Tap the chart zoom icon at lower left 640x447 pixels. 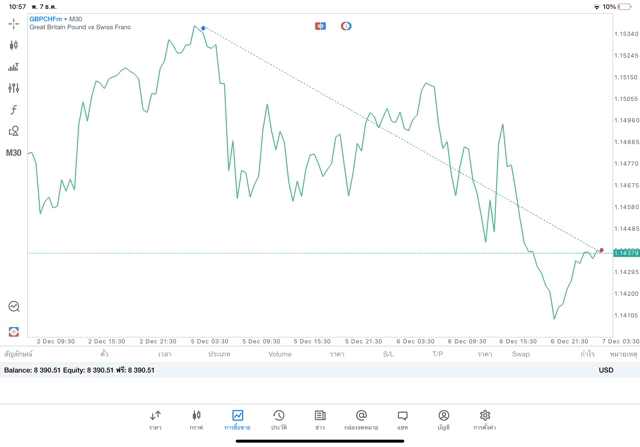13,306
